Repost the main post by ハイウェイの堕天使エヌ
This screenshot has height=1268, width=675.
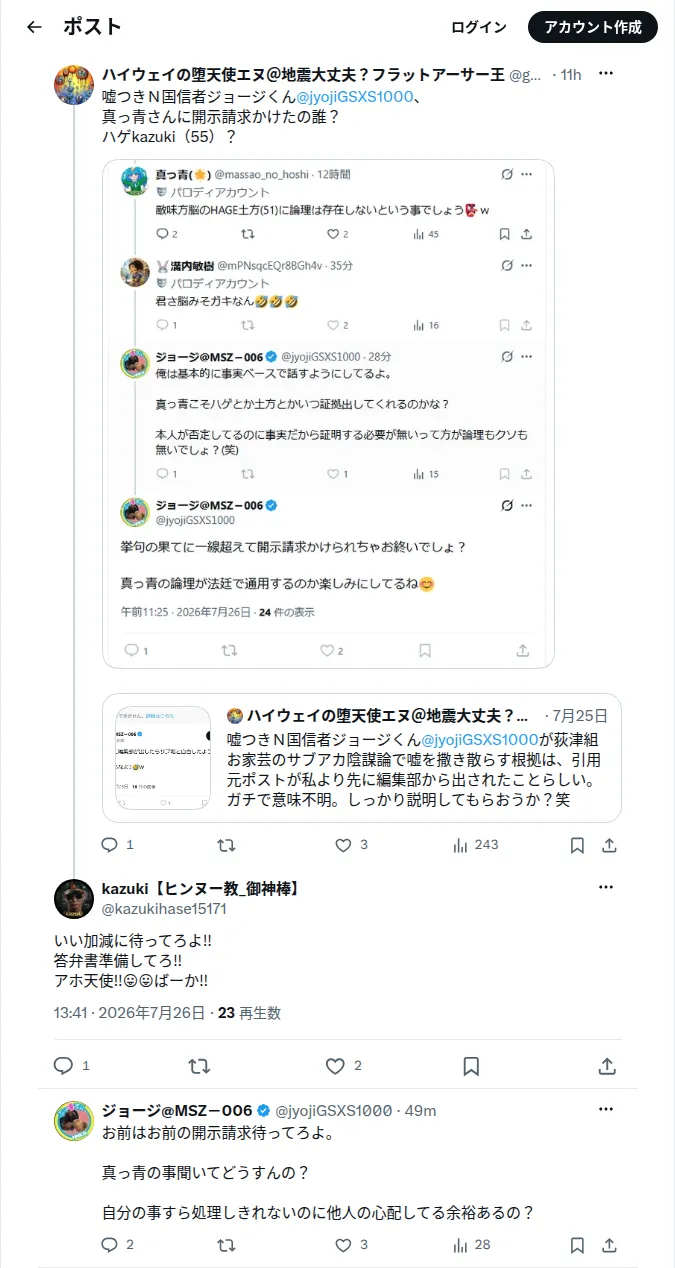(227, 845)
